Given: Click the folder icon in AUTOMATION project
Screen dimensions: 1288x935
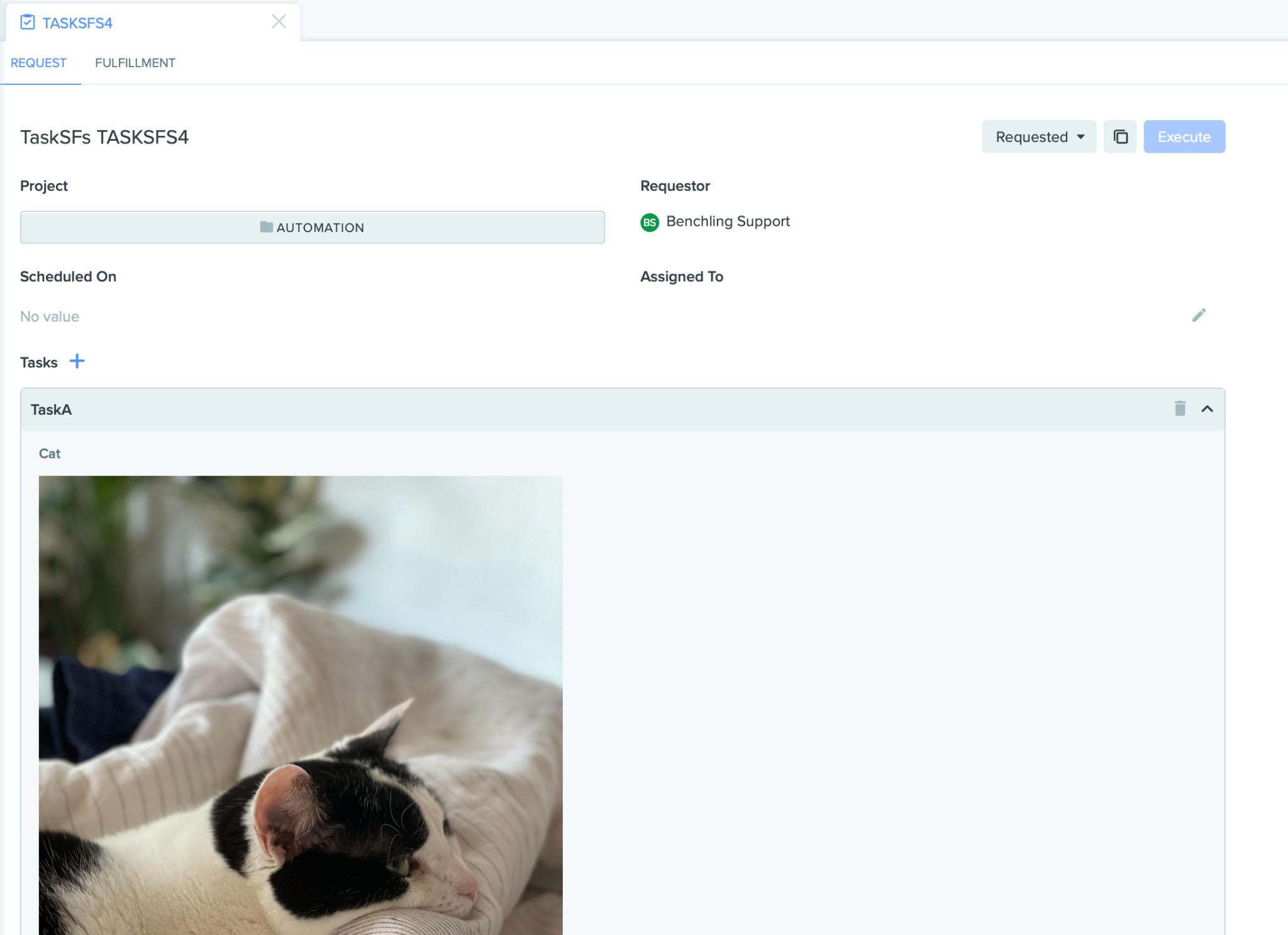Looking at the screenshot, I should click(267, 227).
